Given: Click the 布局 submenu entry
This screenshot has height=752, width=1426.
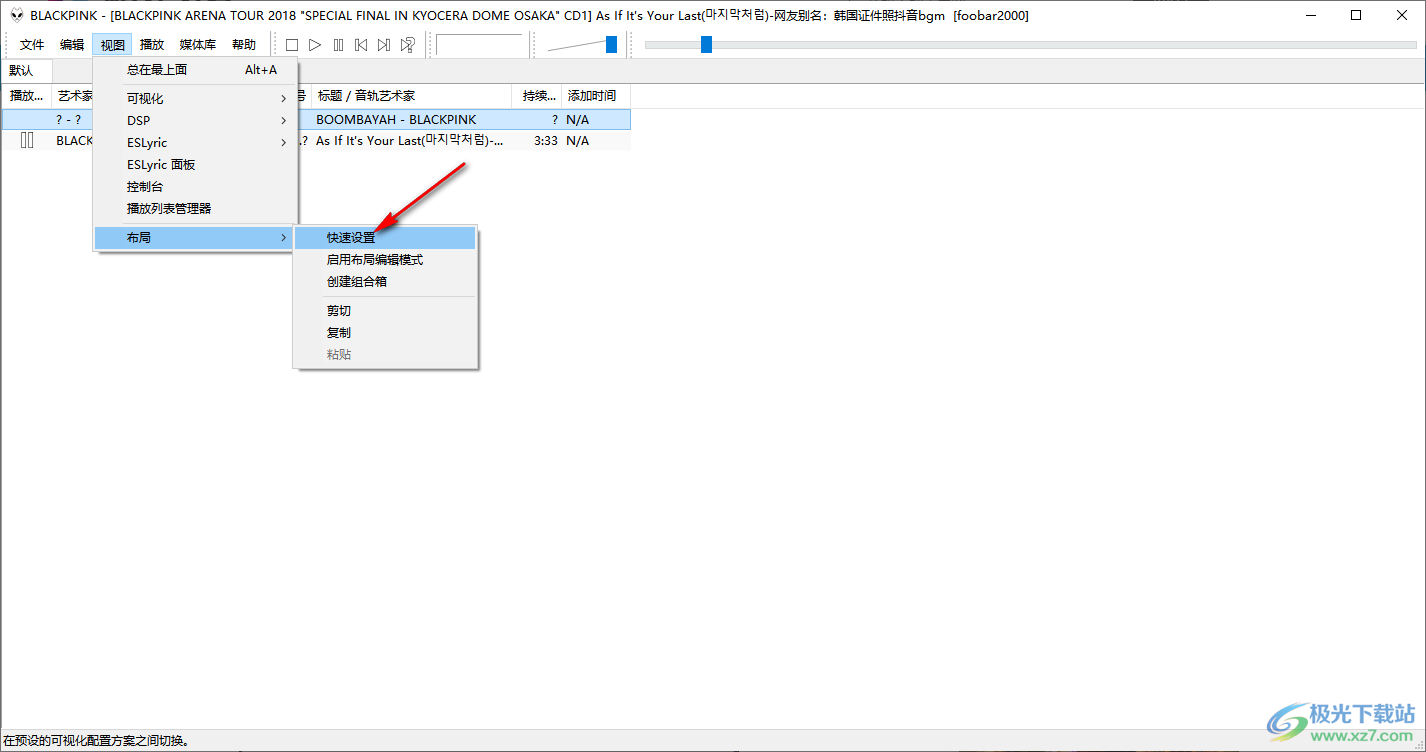Looking at the screenshot, I should click(x=196, y=238).
